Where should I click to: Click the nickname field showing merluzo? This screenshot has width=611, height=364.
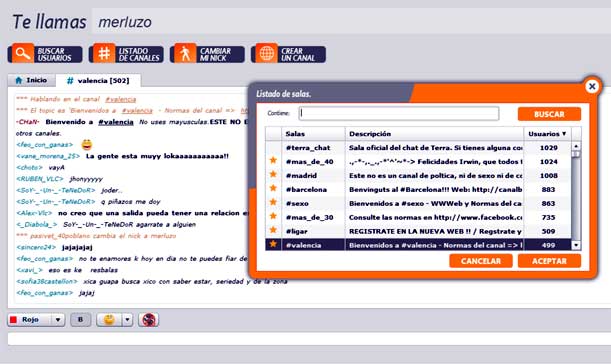[x=351, y=21]
